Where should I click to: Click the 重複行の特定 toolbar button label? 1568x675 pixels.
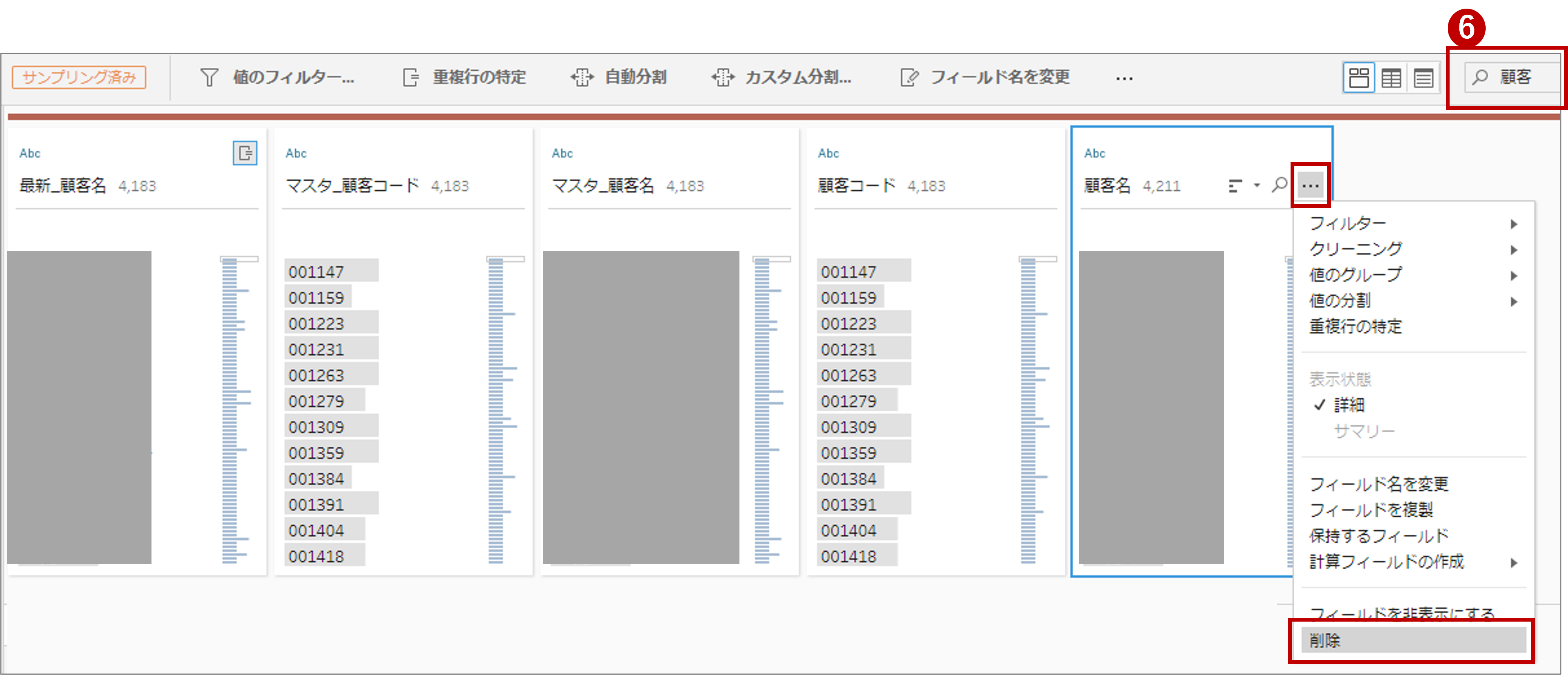(x=479, y=77)
